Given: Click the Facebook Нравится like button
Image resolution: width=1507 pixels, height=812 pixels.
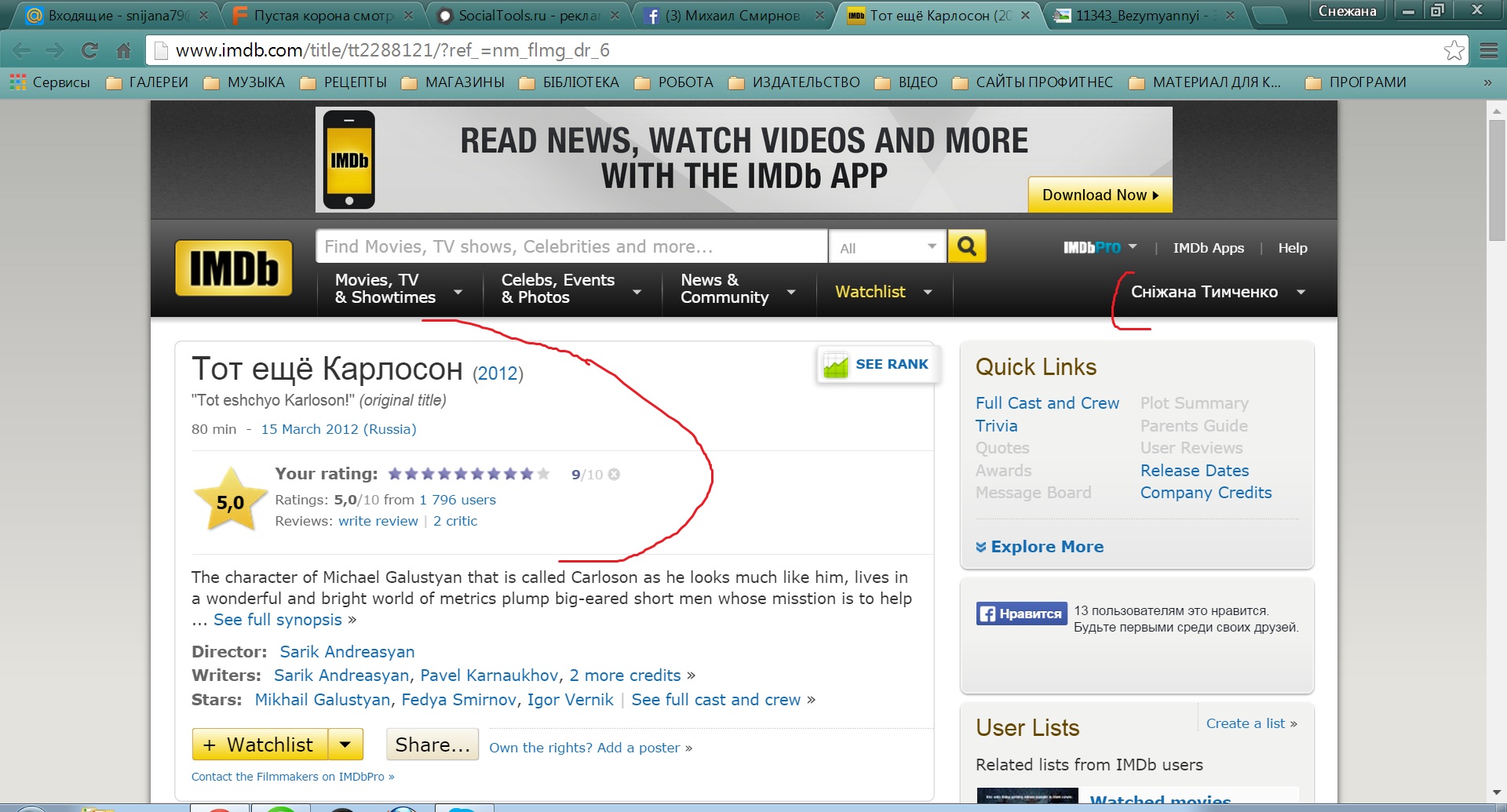Looking at the screenshot, I should click(1021, 614).
